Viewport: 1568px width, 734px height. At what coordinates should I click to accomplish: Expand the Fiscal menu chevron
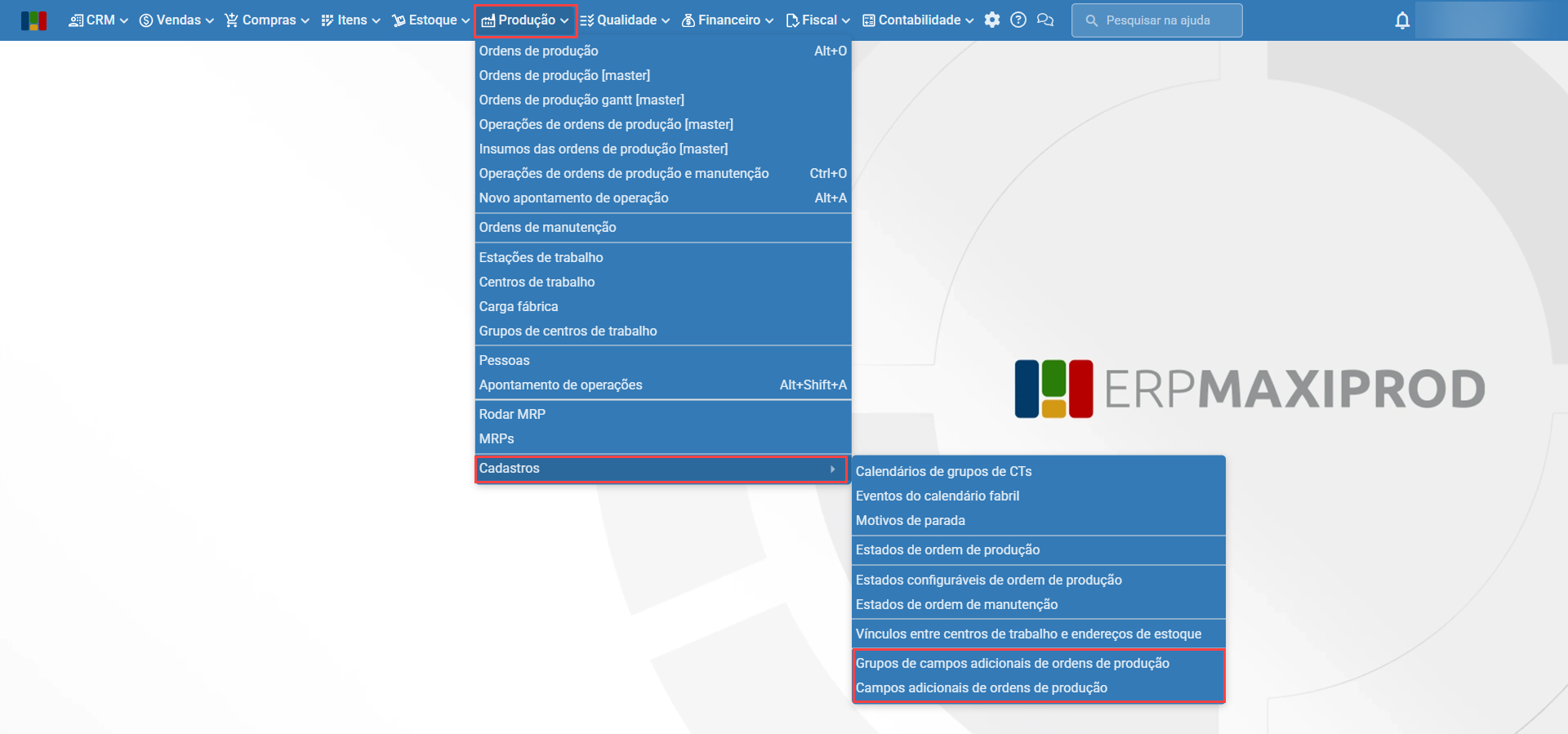tap(846, 20)
